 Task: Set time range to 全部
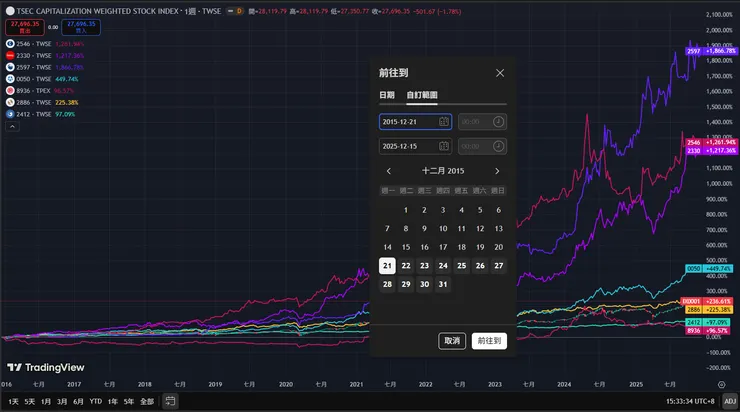point(147,402)
